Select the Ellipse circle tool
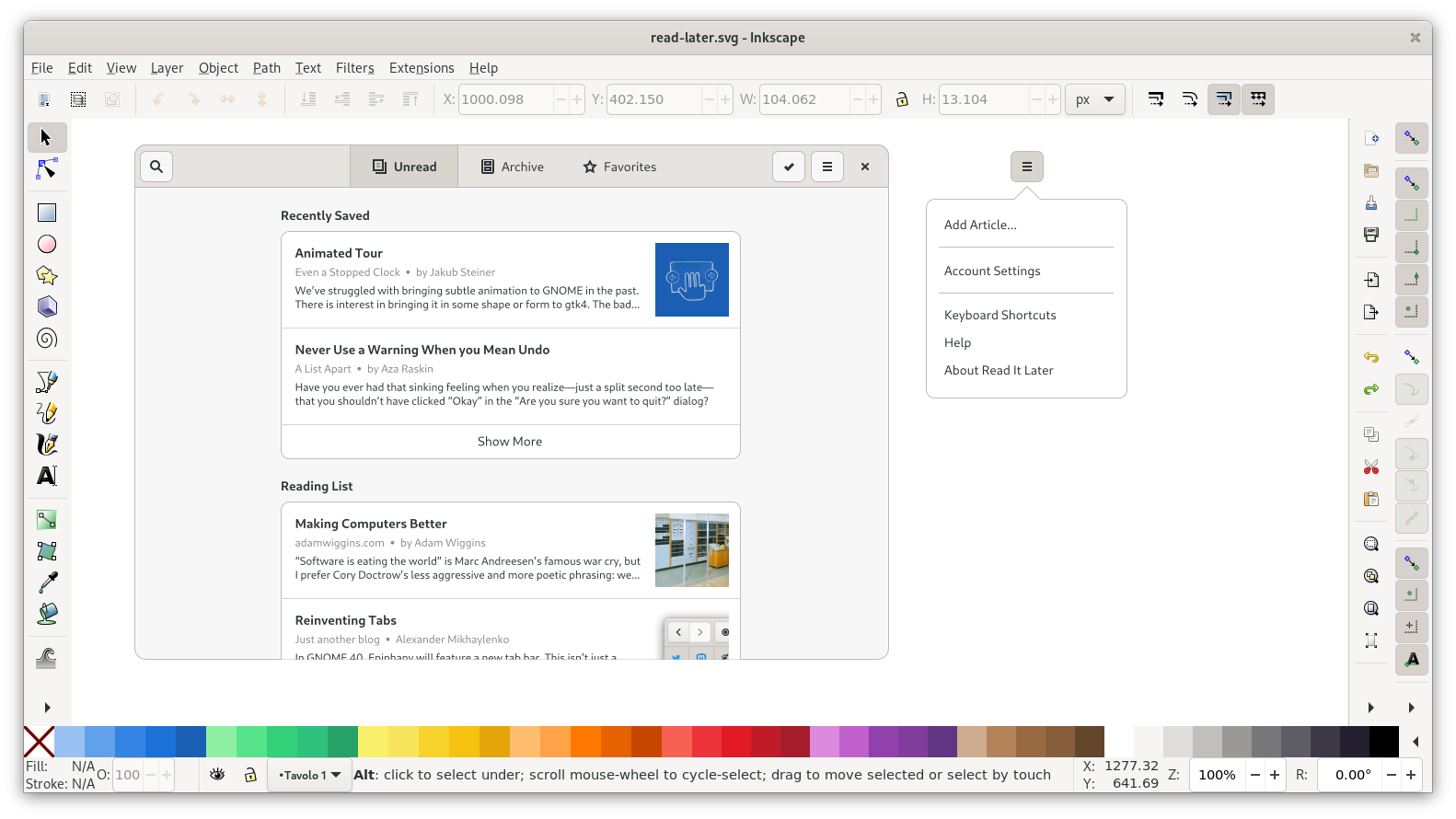 pos(47,244)
